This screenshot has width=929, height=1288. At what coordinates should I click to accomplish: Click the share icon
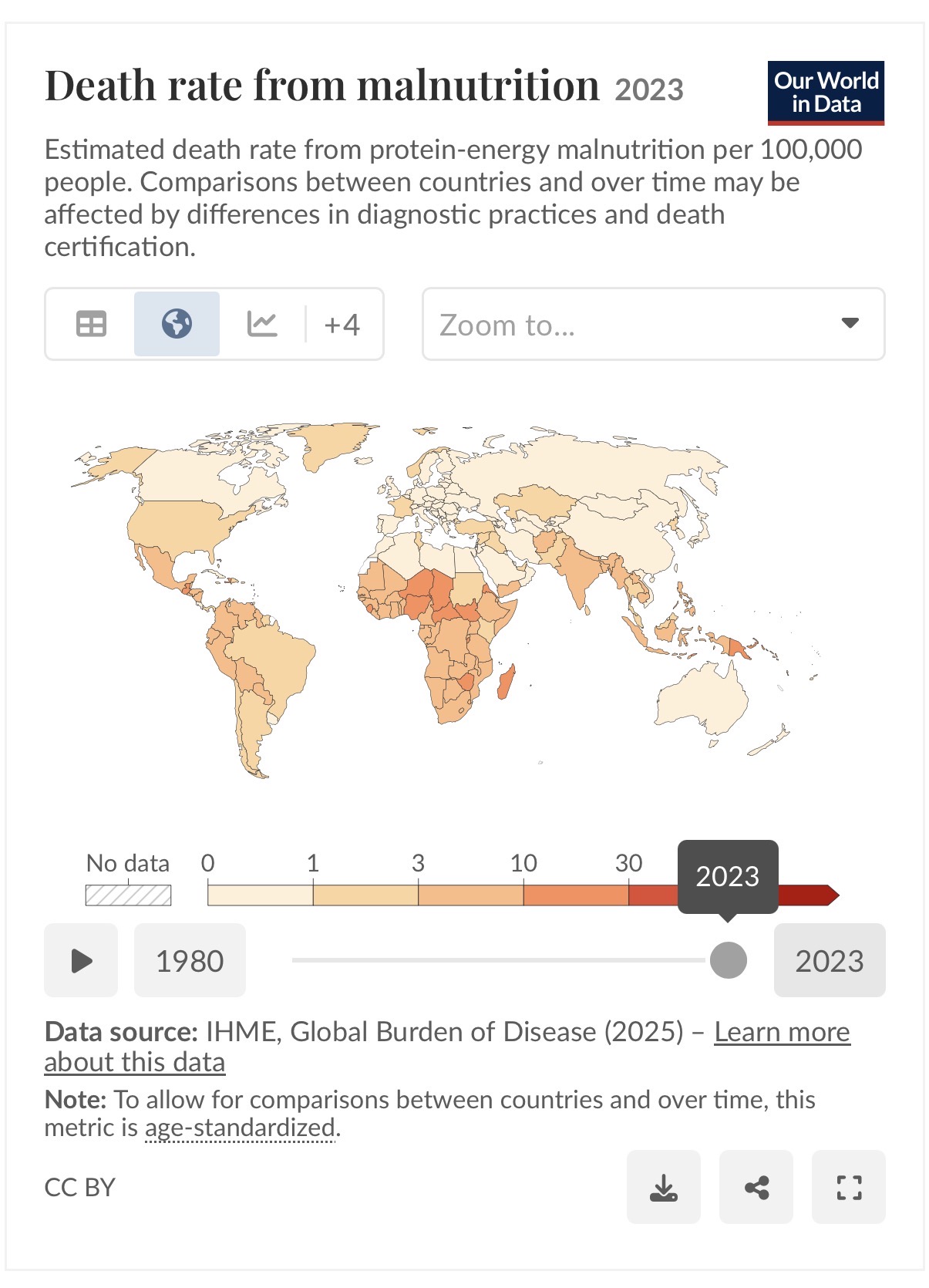[x=756, y=1187]
